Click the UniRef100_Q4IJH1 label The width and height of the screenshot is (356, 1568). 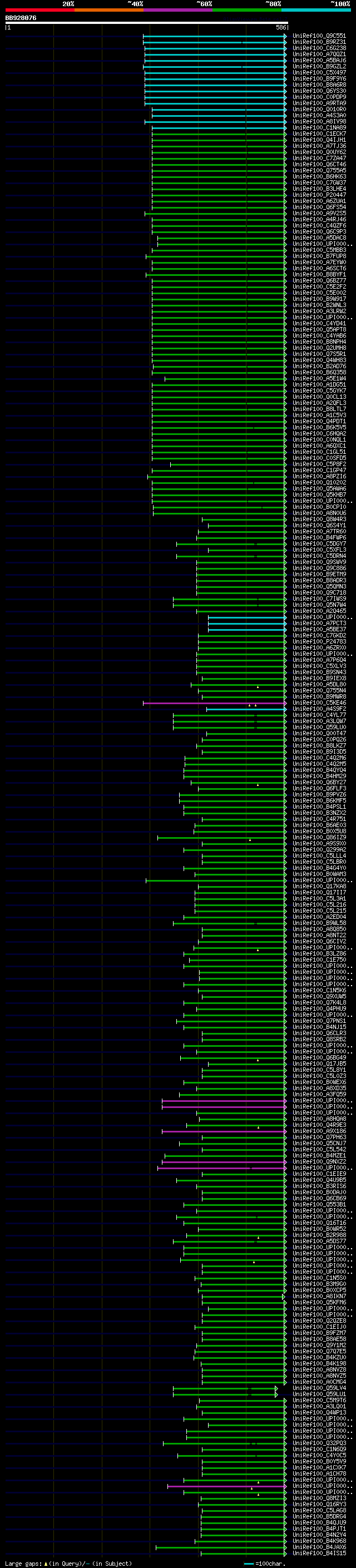(x=319, y=140)
